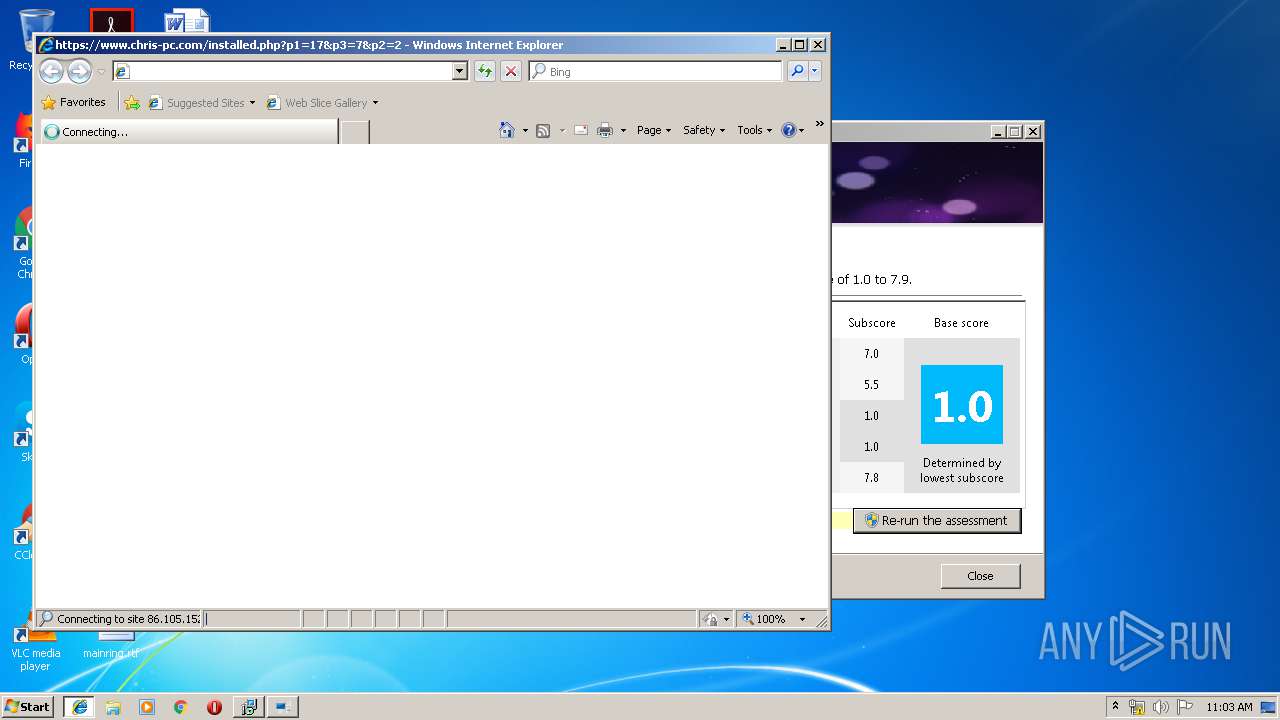Go to Home page icon
The image size is (1280, 720).
(507, 130)
